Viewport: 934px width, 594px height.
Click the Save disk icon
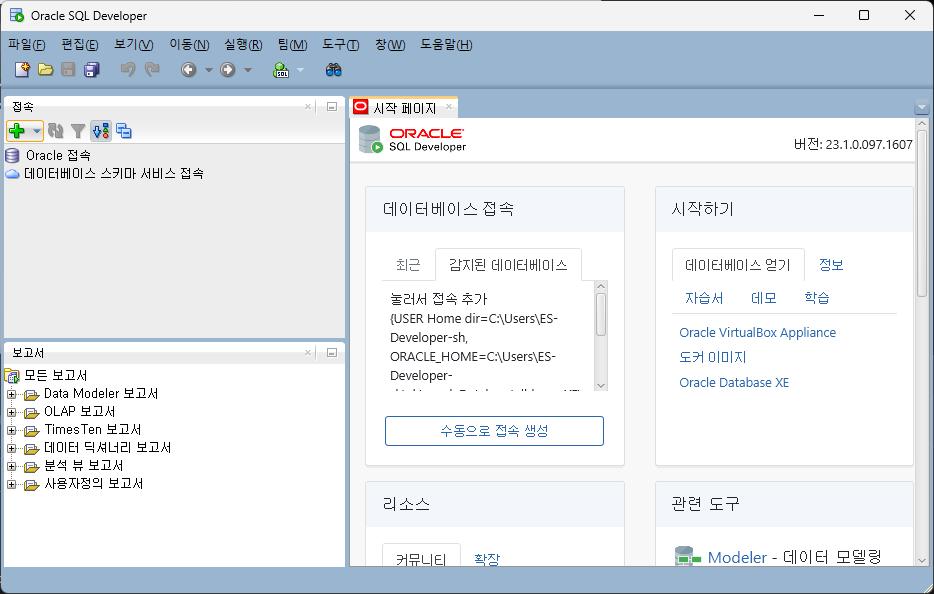(x=69, y=70)
